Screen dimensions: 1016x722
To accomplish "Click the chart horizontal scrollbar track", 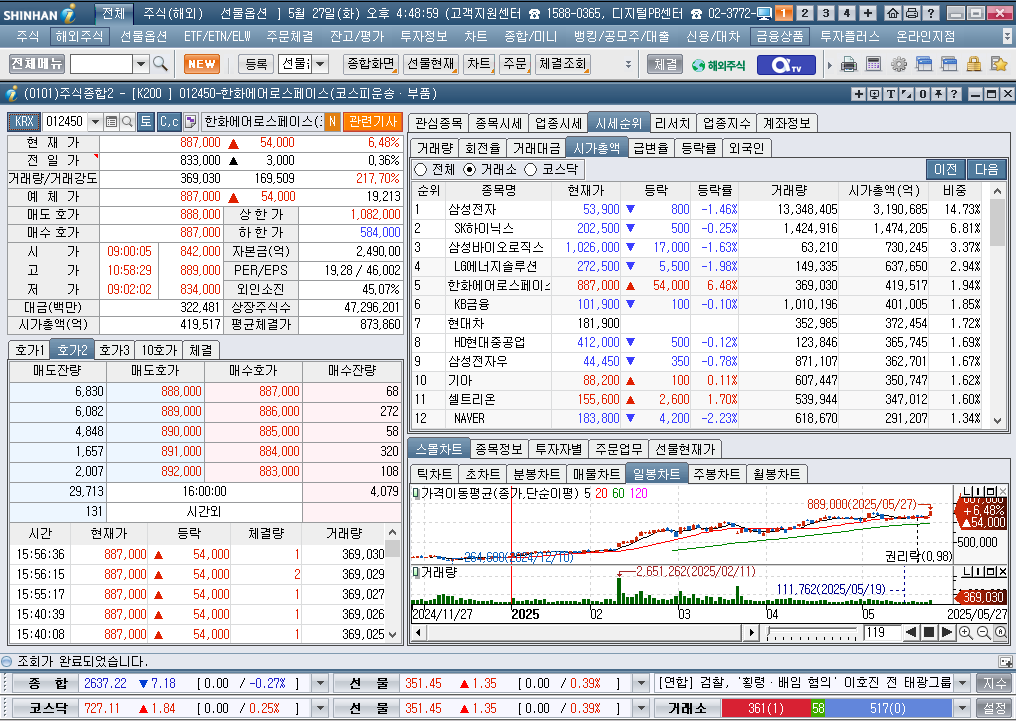I will 583,633.
